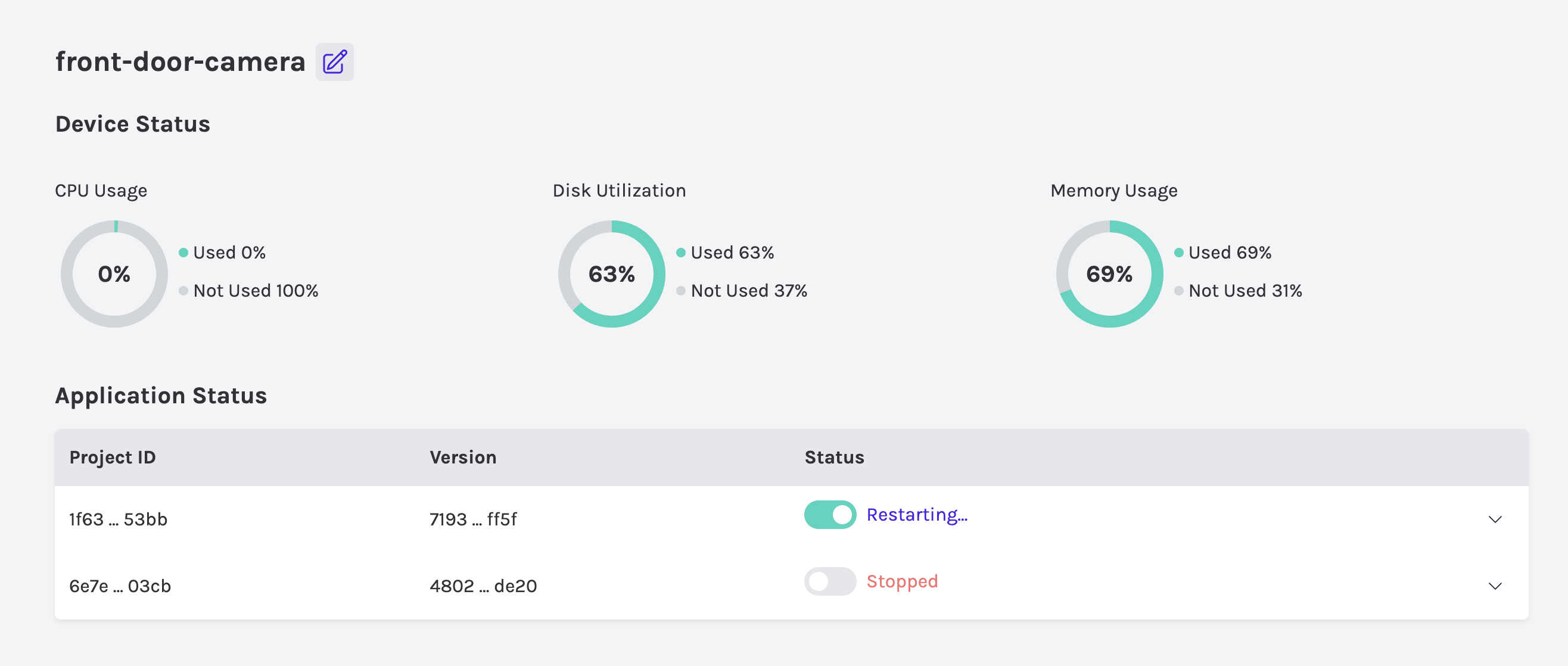Expand details for project 1f63 ... 53bb
This screenshot has width=1568, height=666.
point(1495,519)
